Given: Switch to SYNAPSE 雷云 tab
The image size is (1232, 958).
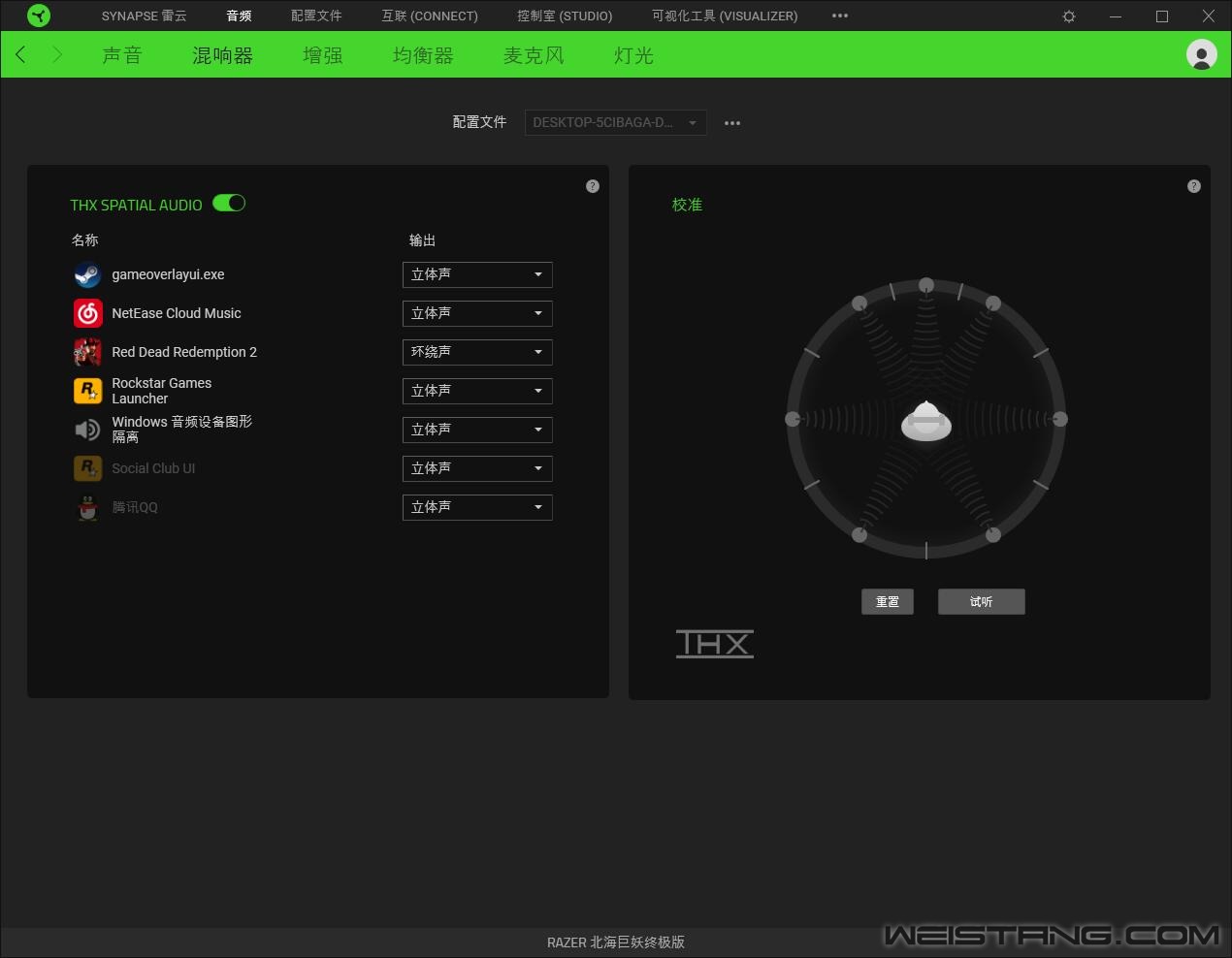Looking at the screenshot, I should [x=144, y=16].
